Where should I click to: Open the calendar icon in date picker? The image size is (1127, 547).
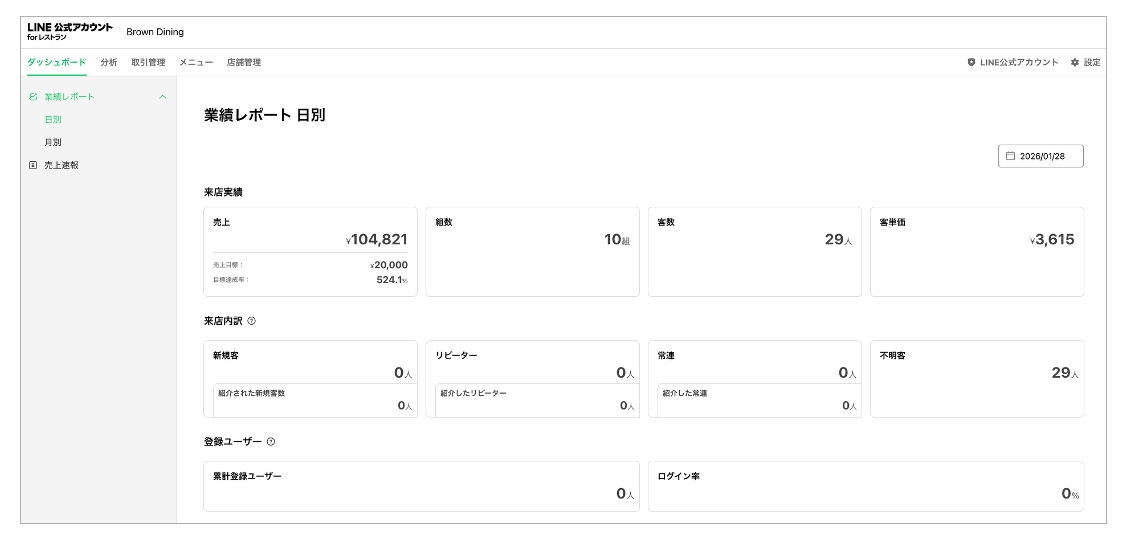[x=1010, y=156]
